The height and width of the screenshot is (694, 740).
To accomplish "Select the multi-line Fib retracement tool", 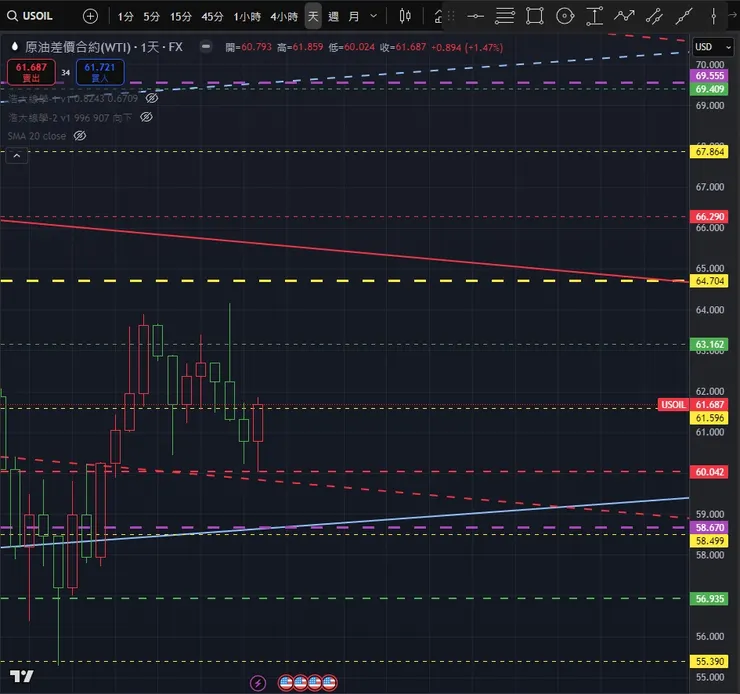I will [x=505, y=16].
